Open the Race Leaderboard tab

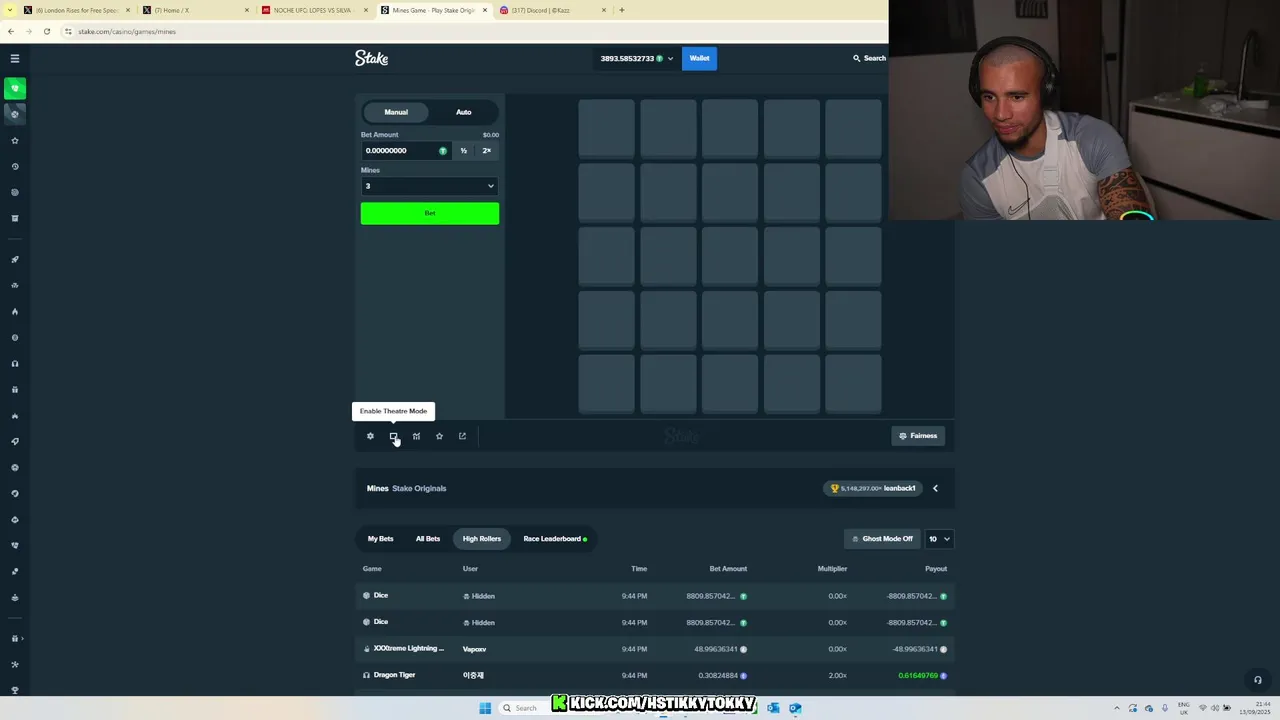point(554,539)
